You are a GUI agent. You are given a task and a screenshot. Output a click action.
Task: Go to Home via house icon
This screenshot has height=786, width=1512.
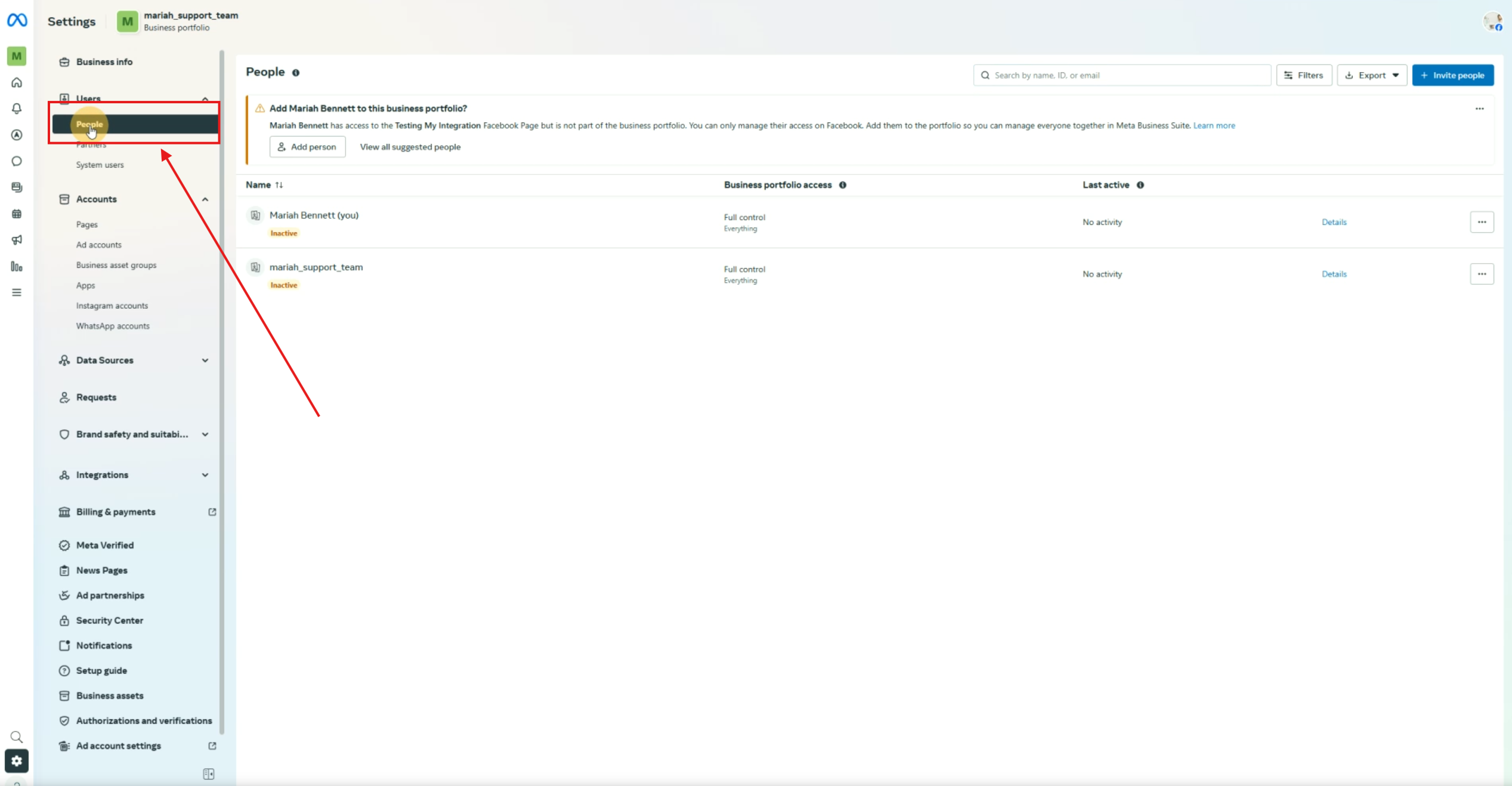(x=17, y=82)
